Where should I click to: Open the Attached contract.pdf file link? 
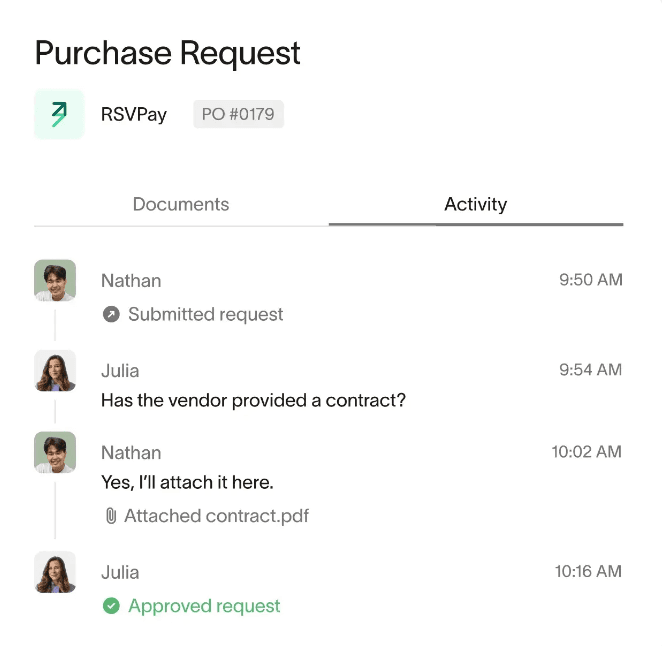click(x=216, y=516)
